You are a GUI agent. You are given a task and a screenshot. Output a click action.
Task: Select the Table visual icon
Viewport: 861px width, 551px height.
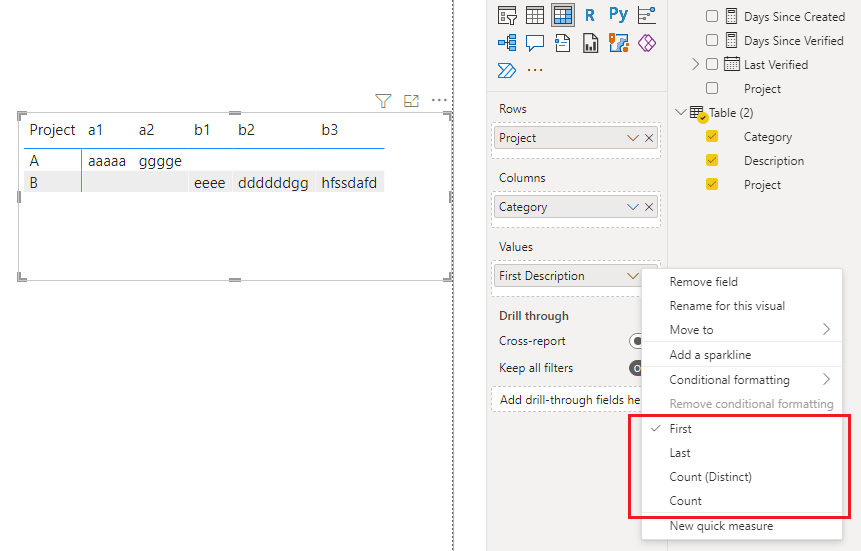pyautogui.click(x=535, y=15)
